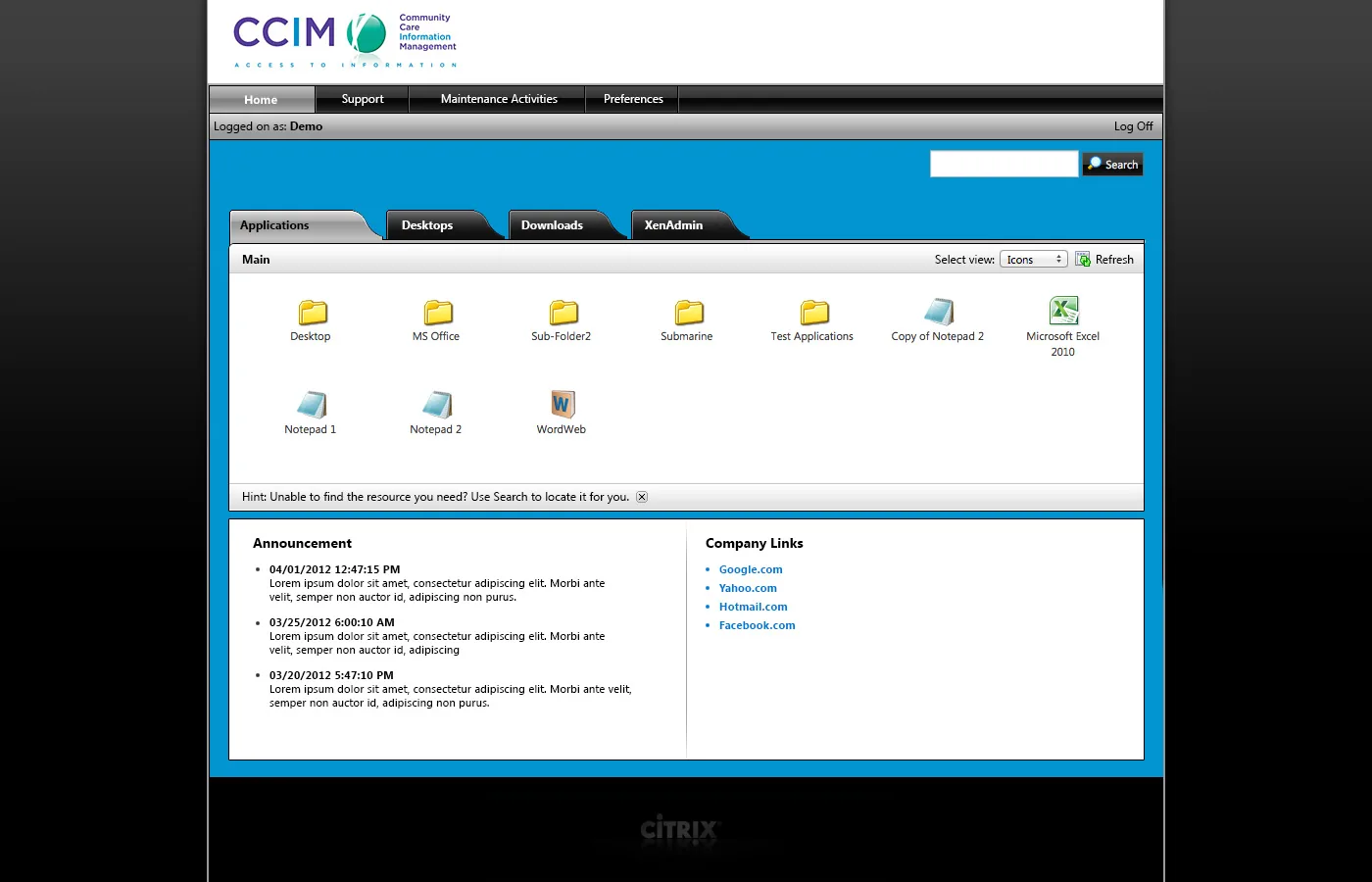Launch the Notepad 2 application icon

point(437,405)
